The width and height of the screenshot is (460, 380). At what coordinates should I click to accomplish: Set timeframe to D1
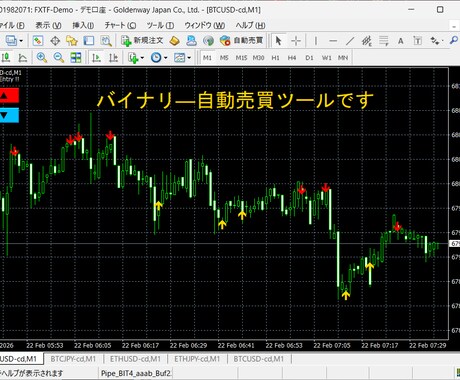pos(309,58)
